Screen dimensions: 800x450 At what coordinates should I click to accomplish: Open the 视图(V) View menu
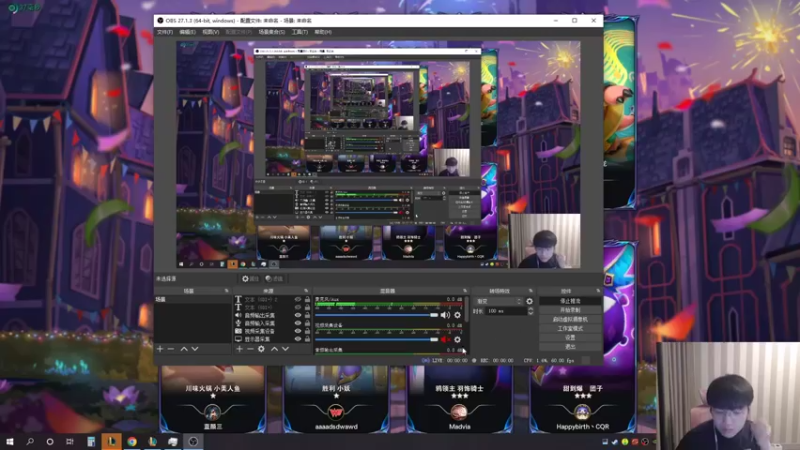pos(210,32)
